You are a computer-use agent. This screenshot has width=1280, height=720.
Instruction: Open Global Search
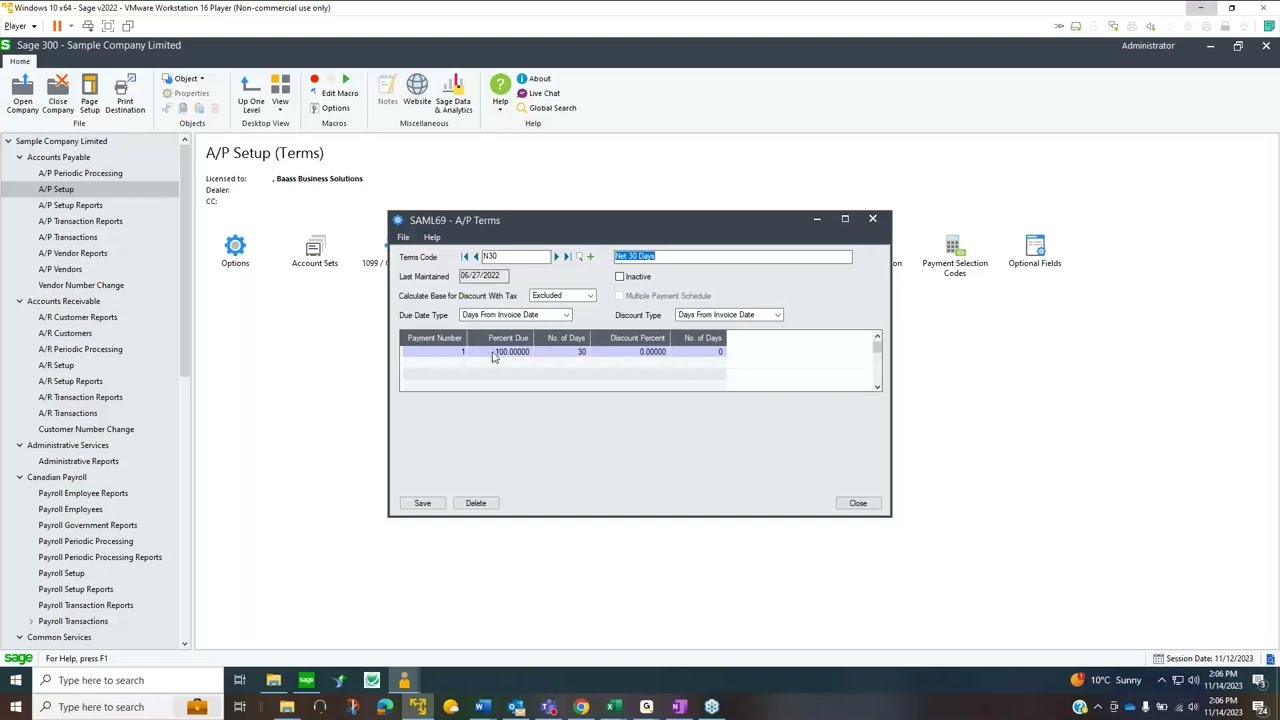[x=546, y=108]
